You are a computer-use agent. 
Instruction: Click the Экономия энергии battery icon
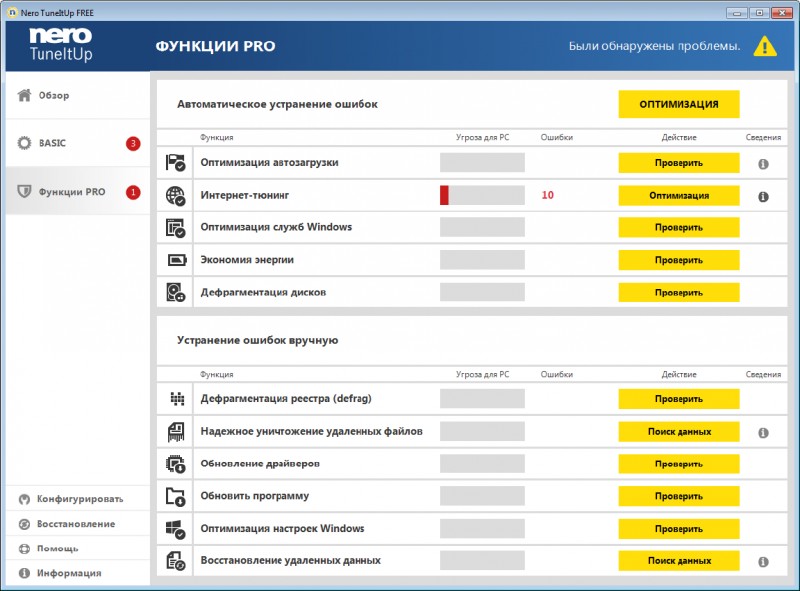tap(175, 260)
